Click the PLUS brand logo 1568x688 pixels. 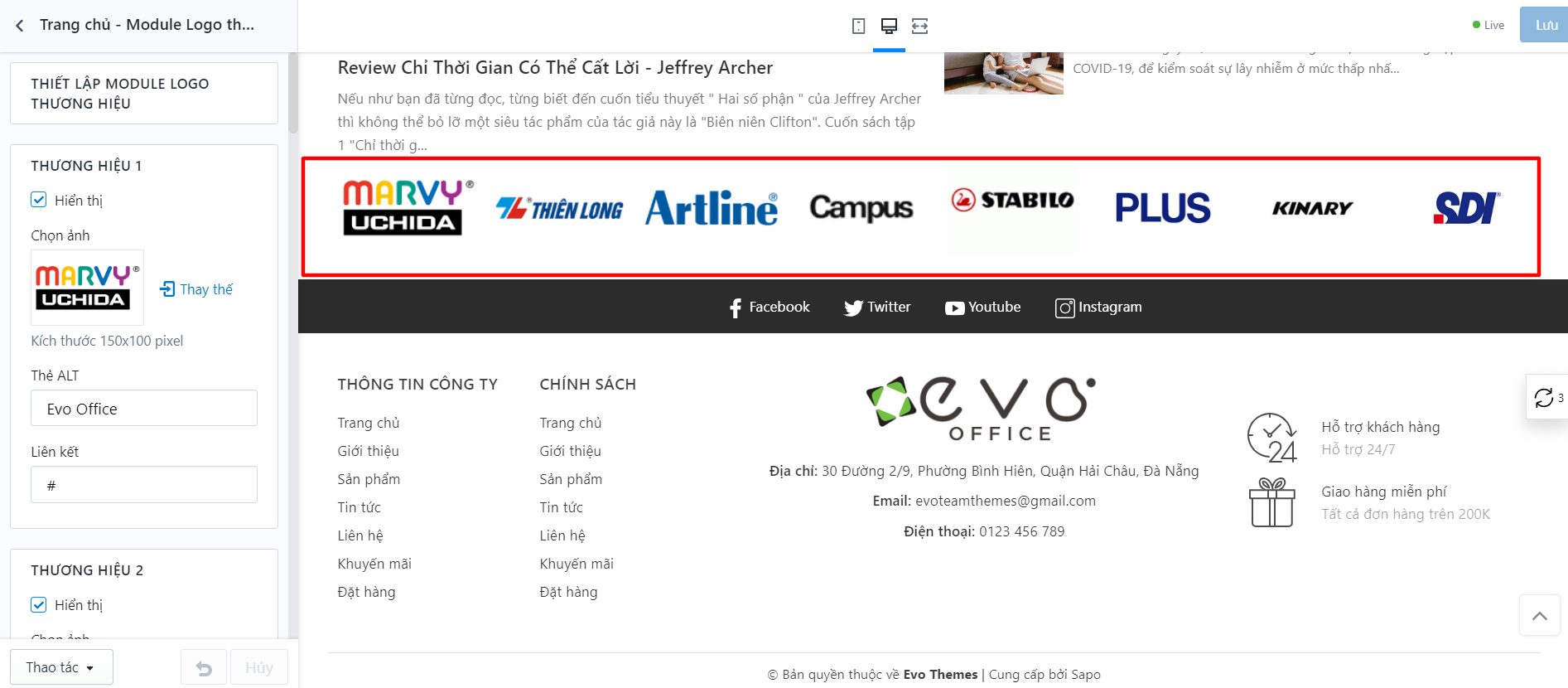[1163, 208]
